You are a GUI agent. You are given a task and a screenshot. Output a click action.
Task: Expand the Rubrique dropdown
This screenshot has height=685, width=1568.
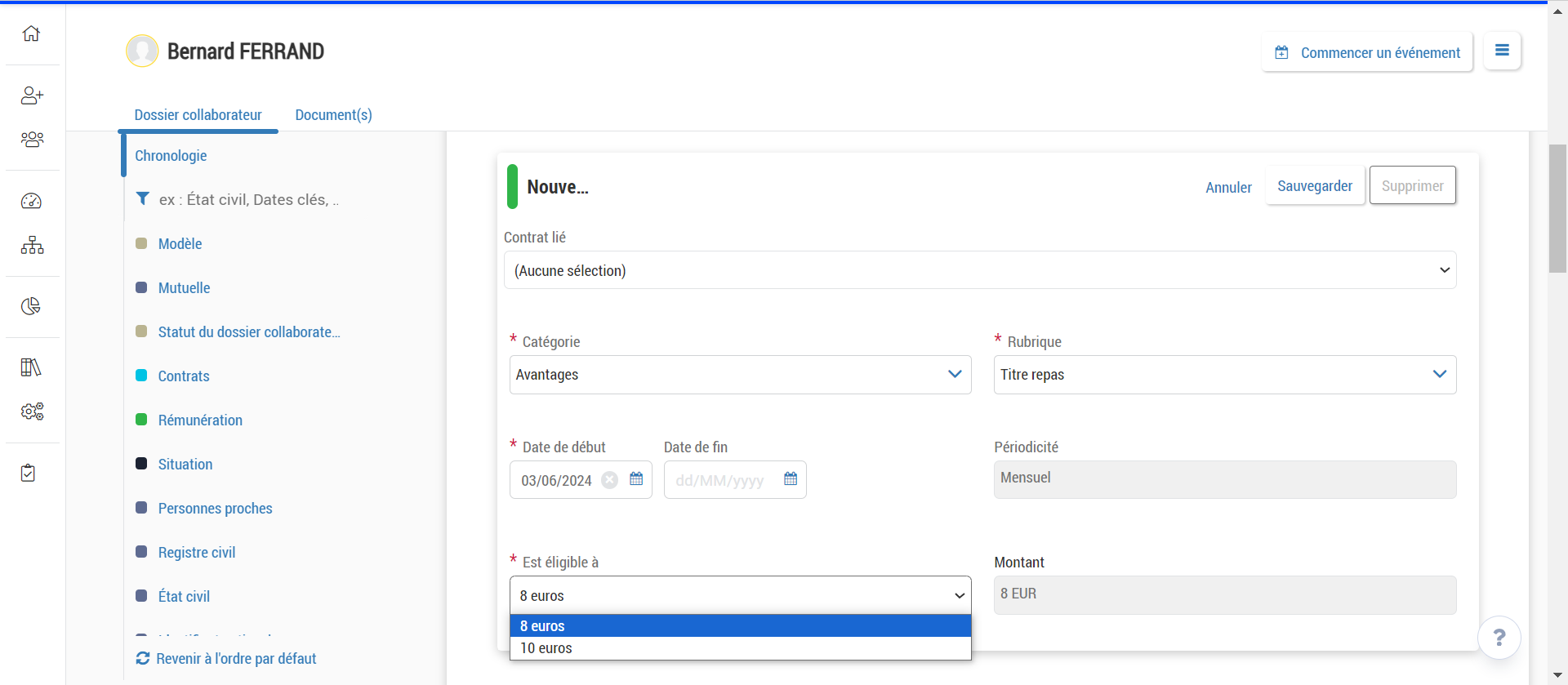pyautogui.click(x=1224, y=375)
